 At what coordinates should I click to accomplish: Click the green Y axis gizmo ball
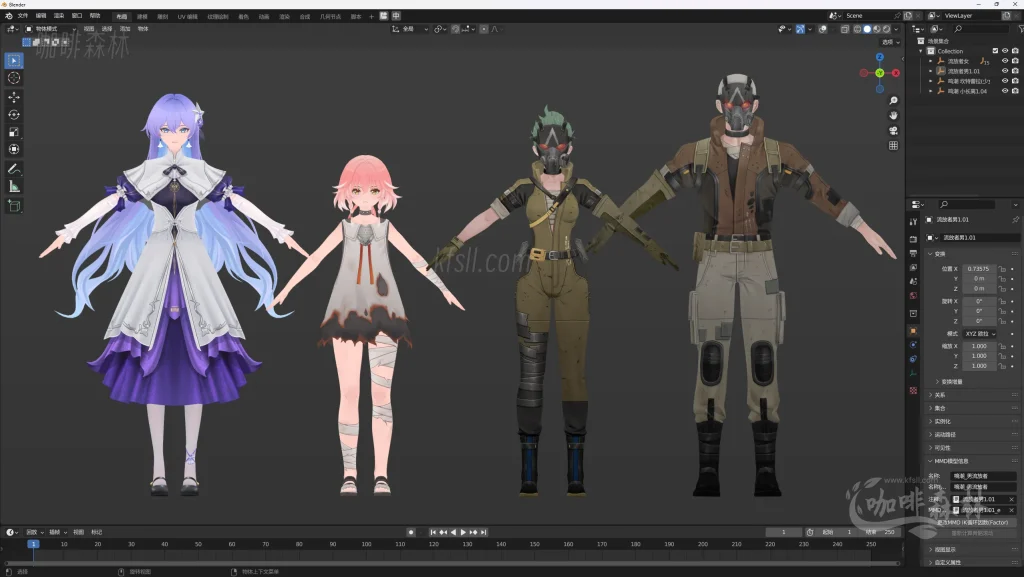click(880, 73)
